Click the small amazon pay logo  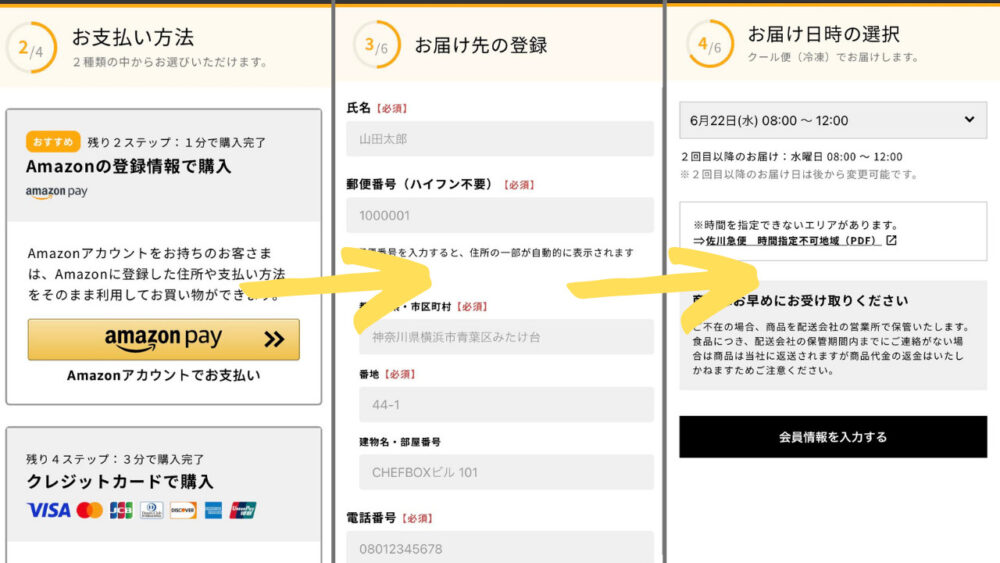pyautogui.click(x=57, y=191)
